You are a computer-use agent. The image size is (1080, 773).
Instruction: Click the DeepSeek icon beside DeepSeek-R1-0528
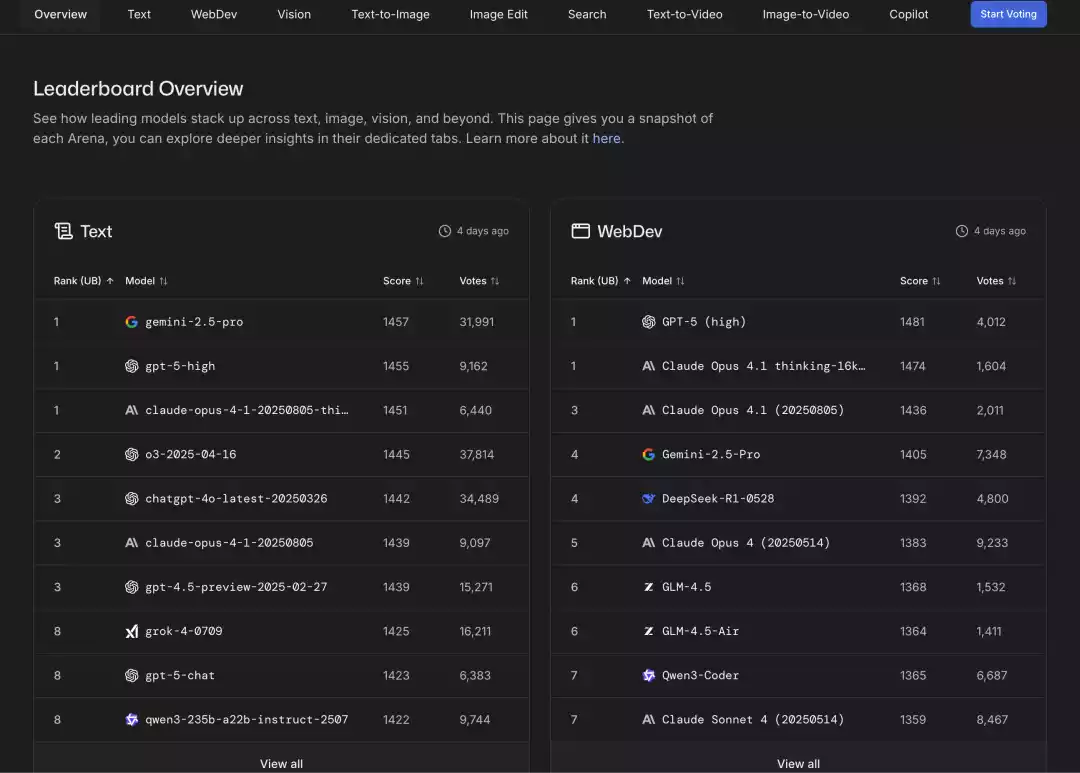(x=648, y=498)
